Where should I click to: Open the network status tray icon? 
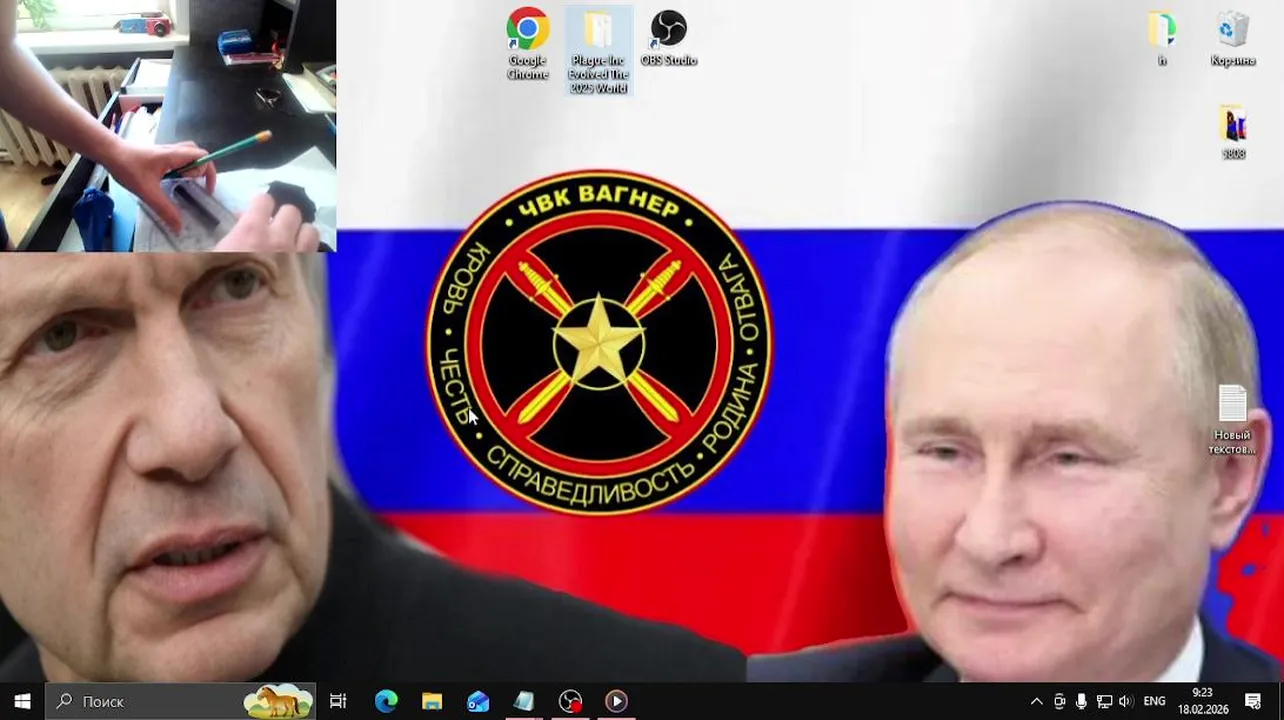(x=1104, y=701)
